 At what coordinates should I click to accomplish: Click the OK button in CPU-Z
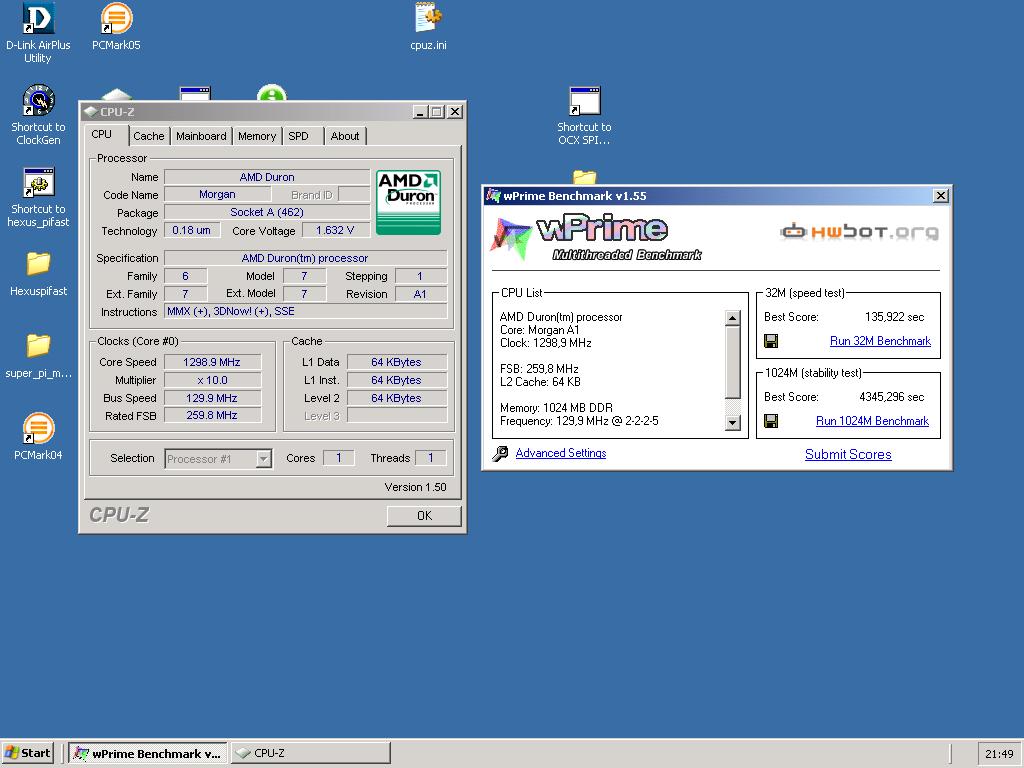click(424, 516)
